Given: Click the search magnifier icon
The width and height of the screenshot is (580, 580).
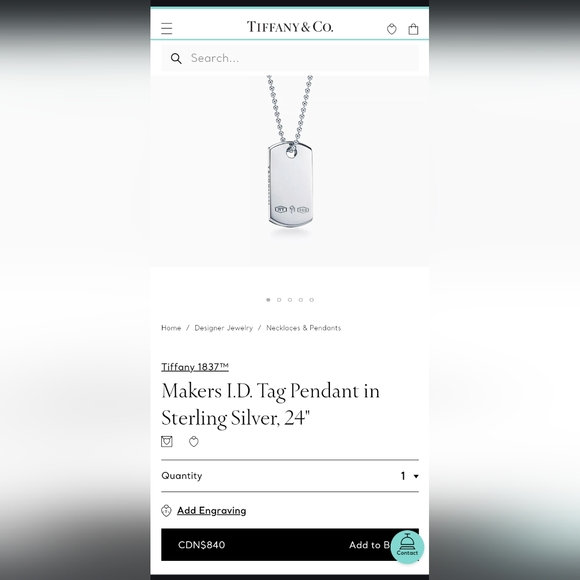Looking at the screenshot, I should point(176,58).
